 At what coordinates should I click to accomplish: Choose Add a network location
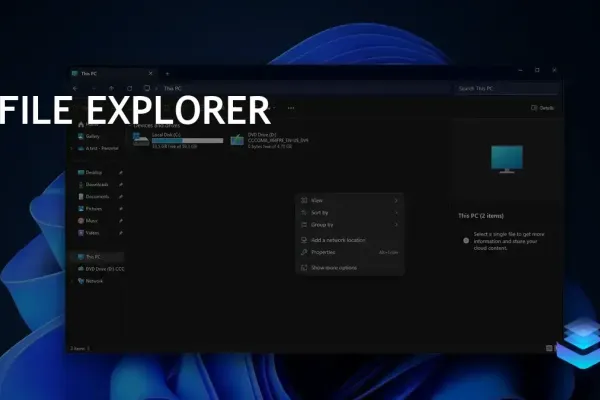pos(350,240)
